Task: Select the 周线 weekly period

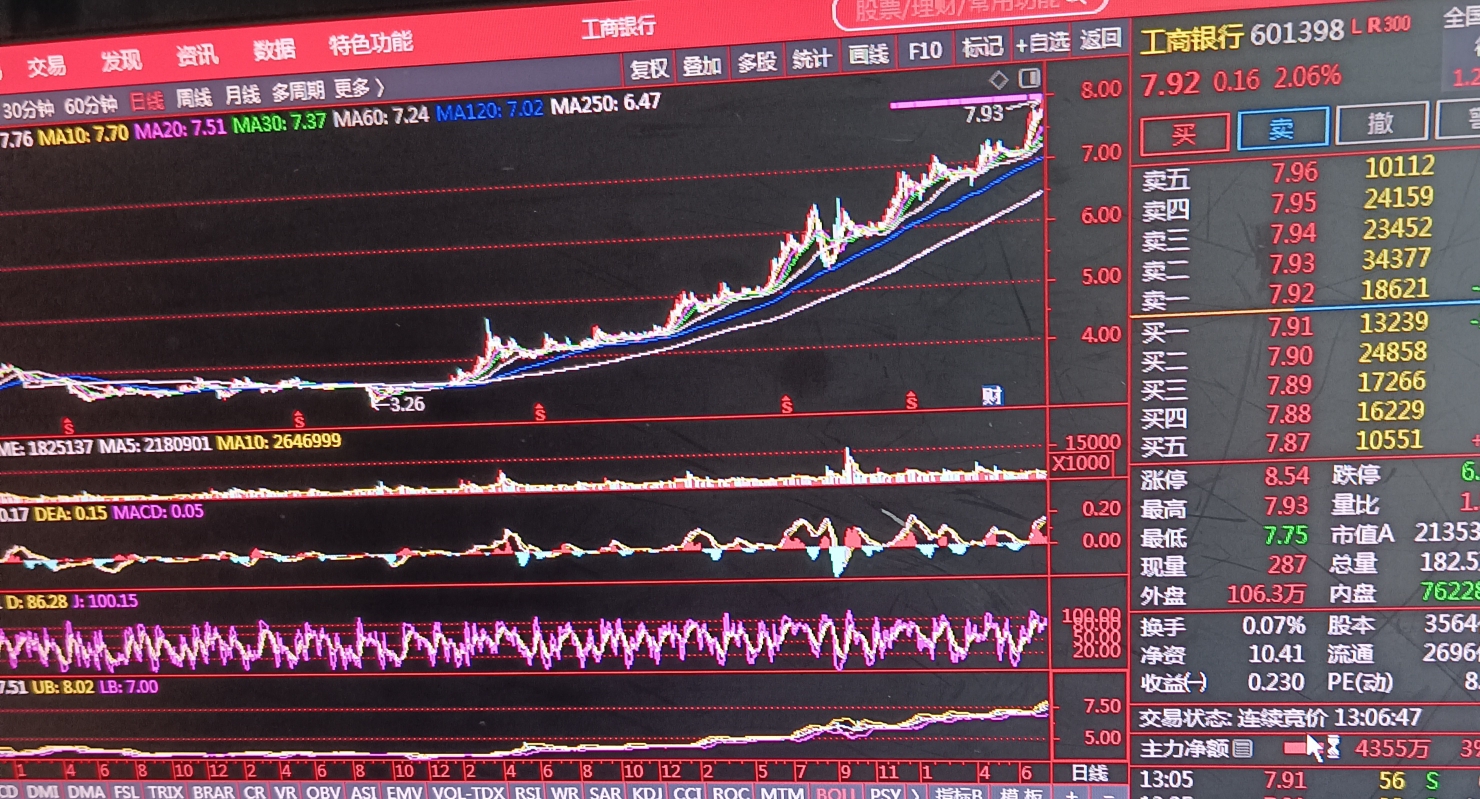Action: point(195,98)
